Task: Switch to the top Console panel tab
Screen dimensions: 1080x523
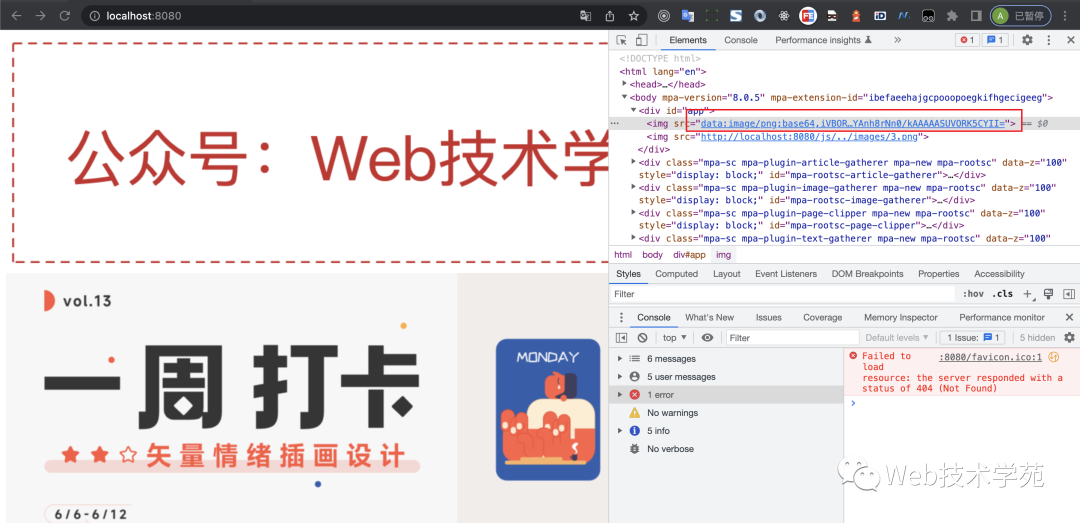Action: coord(740,40)
